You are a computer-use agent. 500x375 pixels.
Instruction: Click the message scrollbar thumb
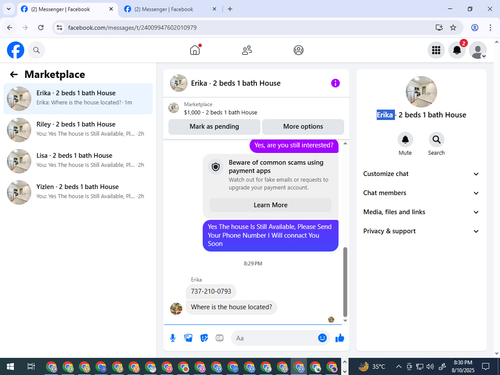[345, 282]
